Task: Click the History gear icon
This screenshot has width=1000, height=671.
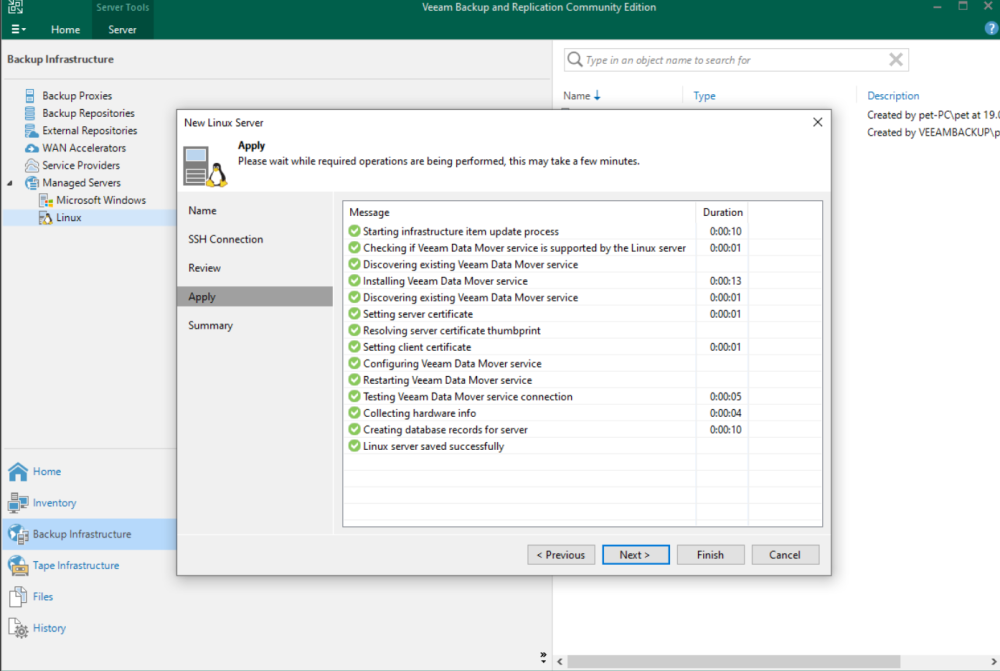Action: (18, 628)
